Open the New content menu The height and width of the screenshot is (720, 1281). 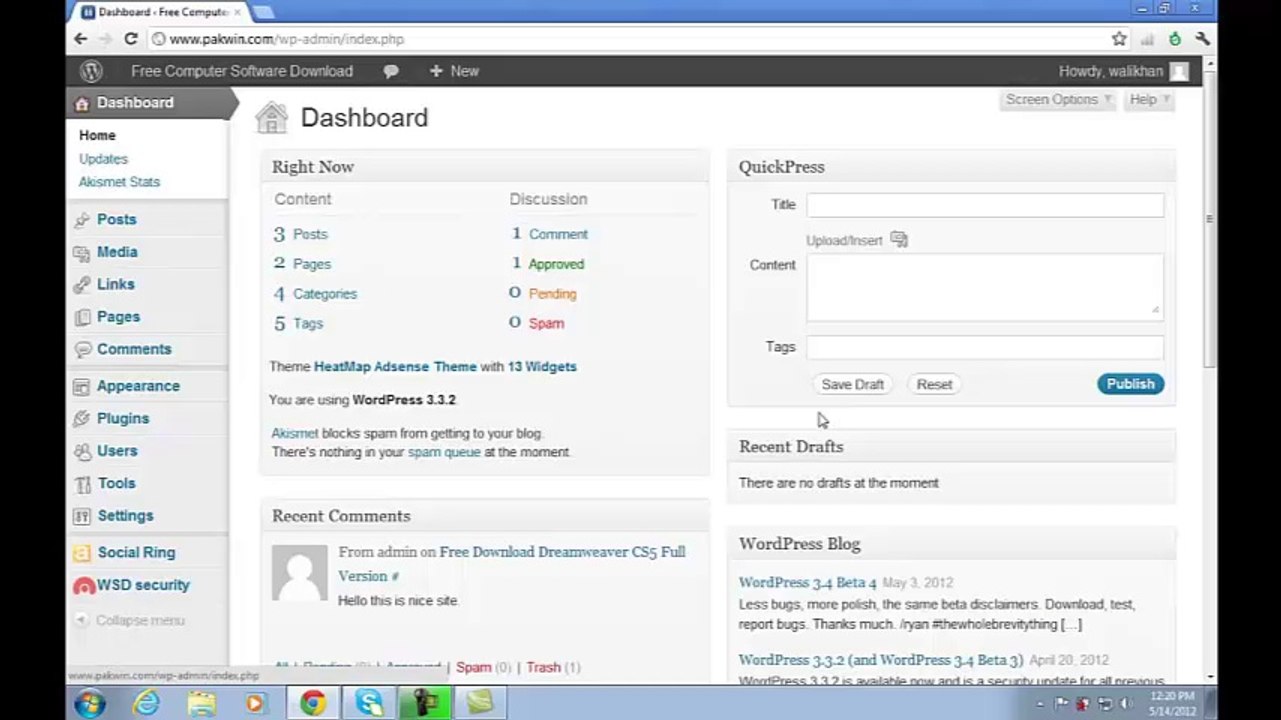pos(454,71)
